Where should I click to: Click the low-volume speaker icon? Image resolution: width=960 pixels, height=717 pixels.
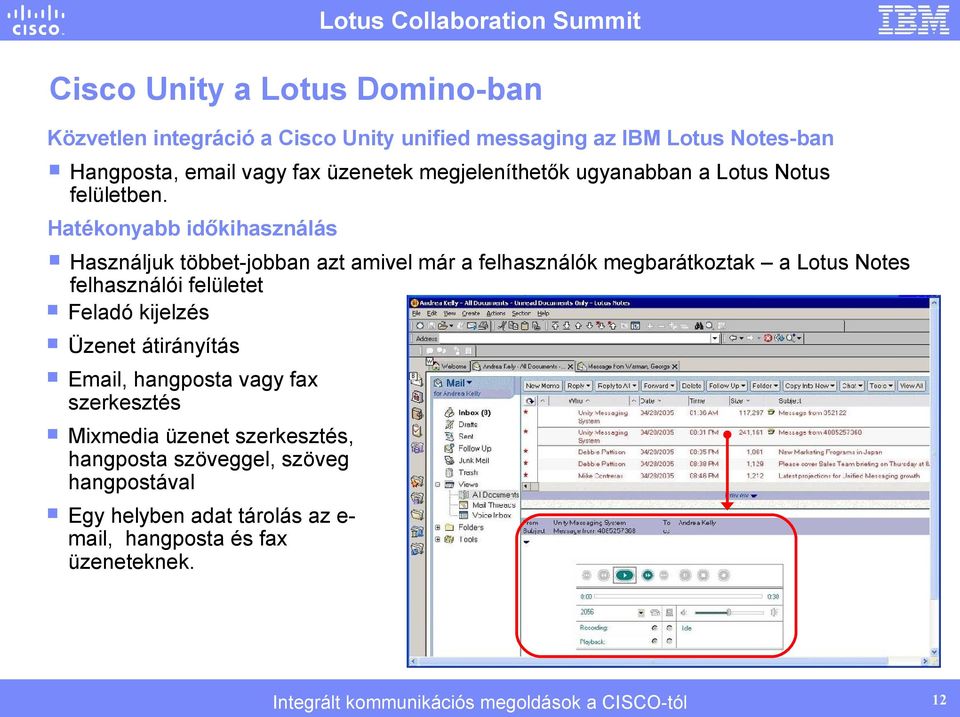coord(683,613)
